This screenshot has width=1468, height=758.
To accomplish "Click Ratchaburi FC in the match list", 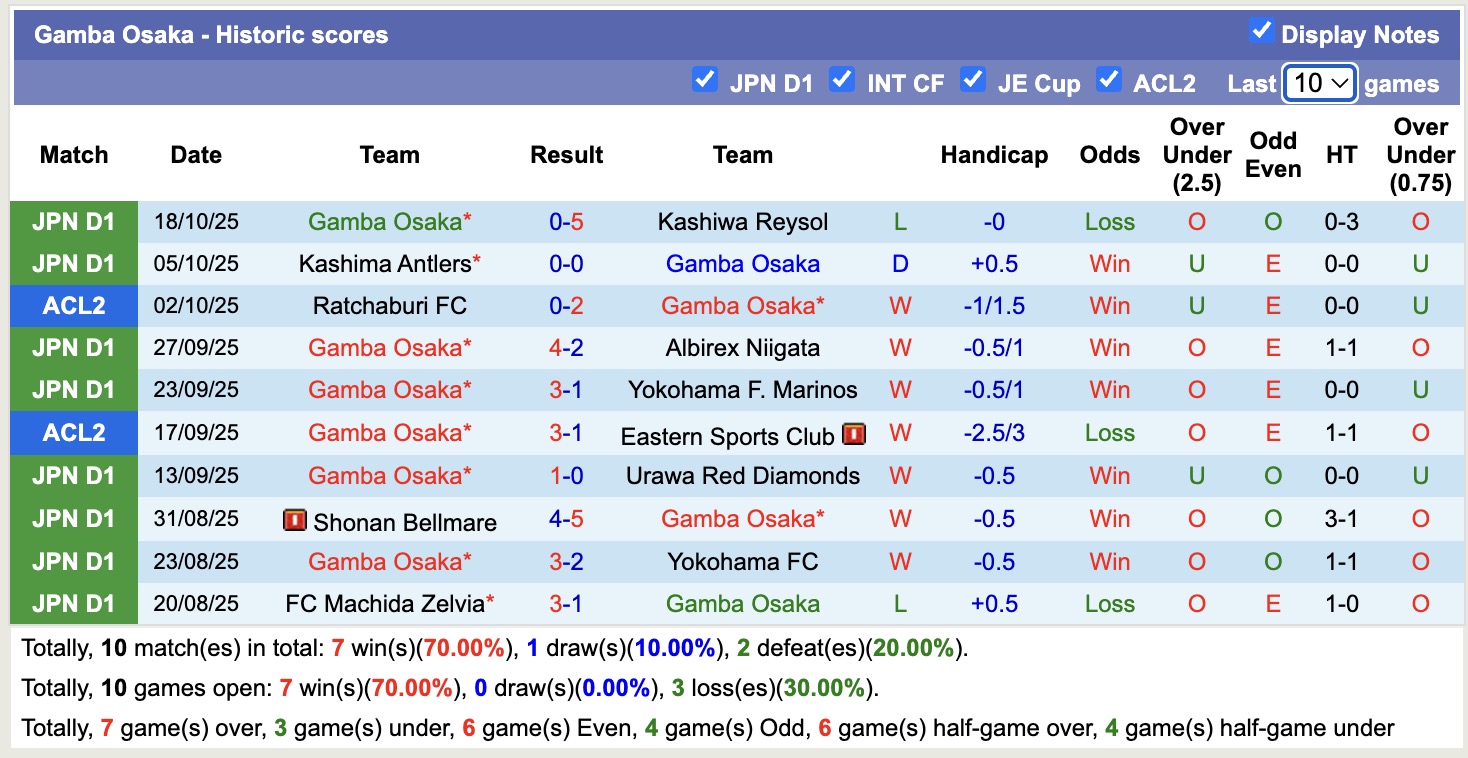I will [x=389, y=306].
